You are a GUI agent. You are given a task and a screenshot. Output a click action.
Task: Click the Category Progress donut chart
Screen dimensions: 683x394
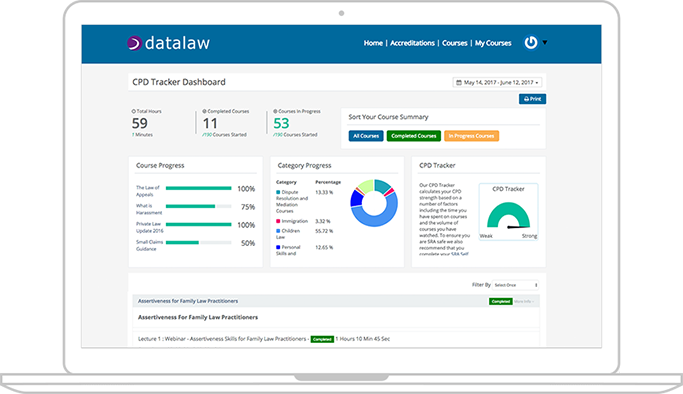tap(374, 203)
